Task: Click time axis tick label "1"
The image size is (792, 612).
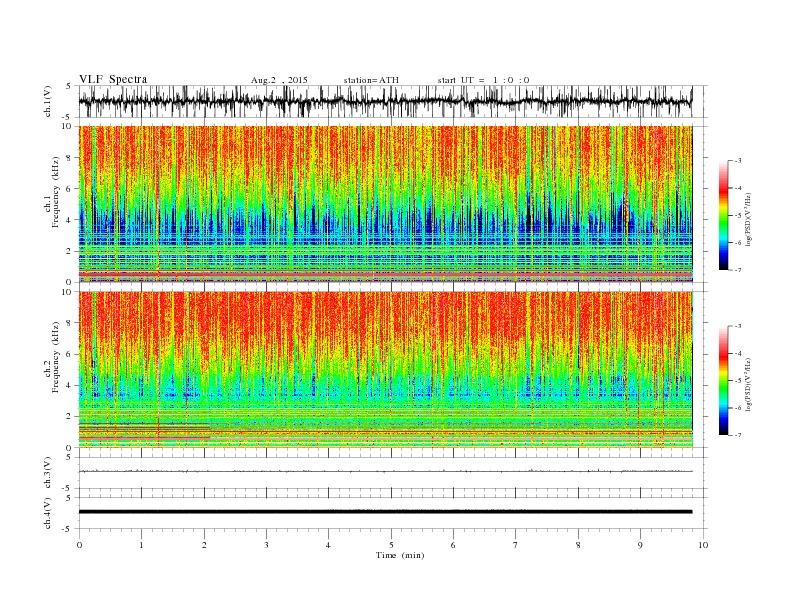Action: pyautogui.click(x=141, y=545)
